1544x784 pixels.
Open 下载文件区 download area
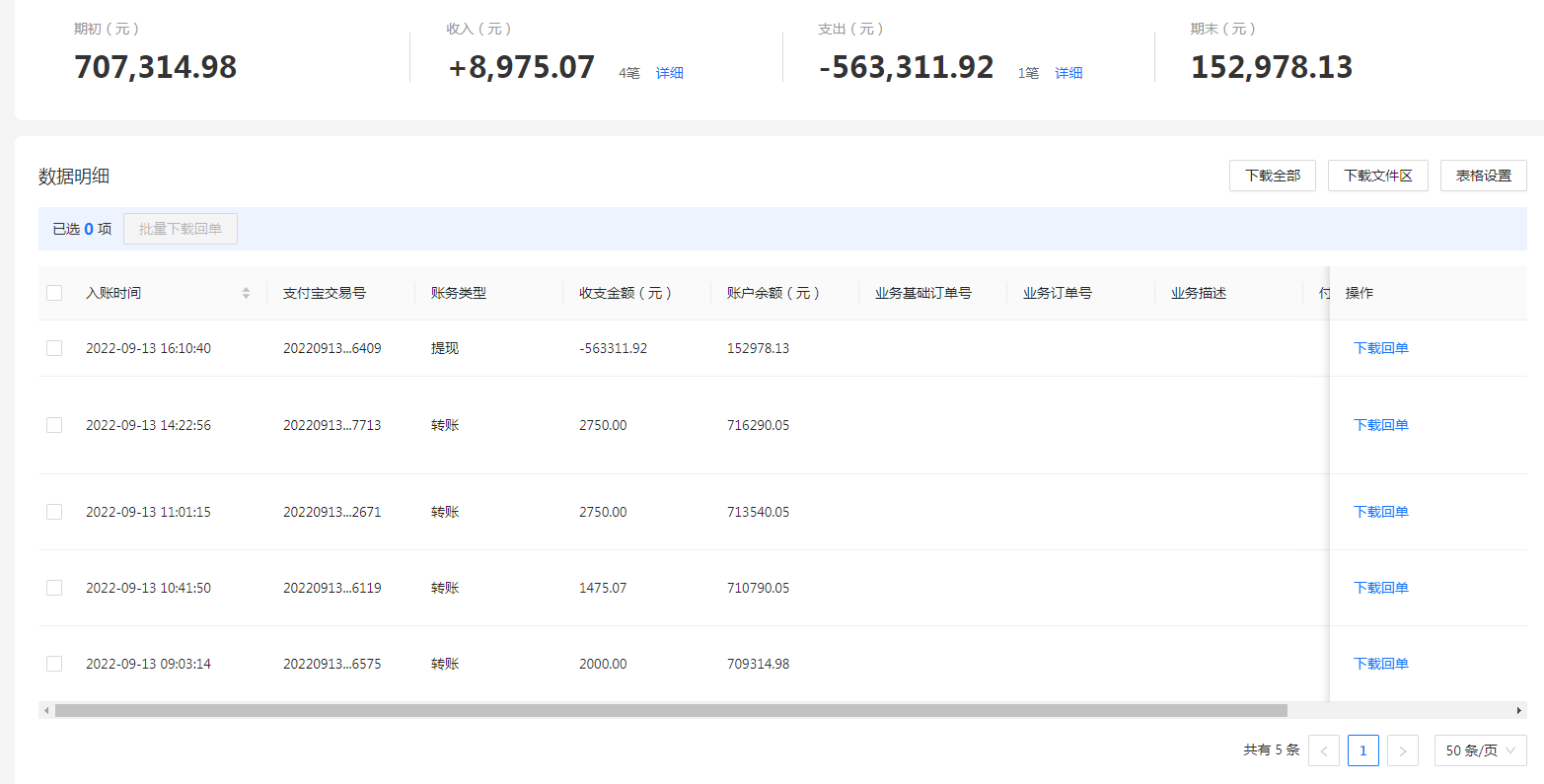pyautogui.click(x=1377, y=176)
